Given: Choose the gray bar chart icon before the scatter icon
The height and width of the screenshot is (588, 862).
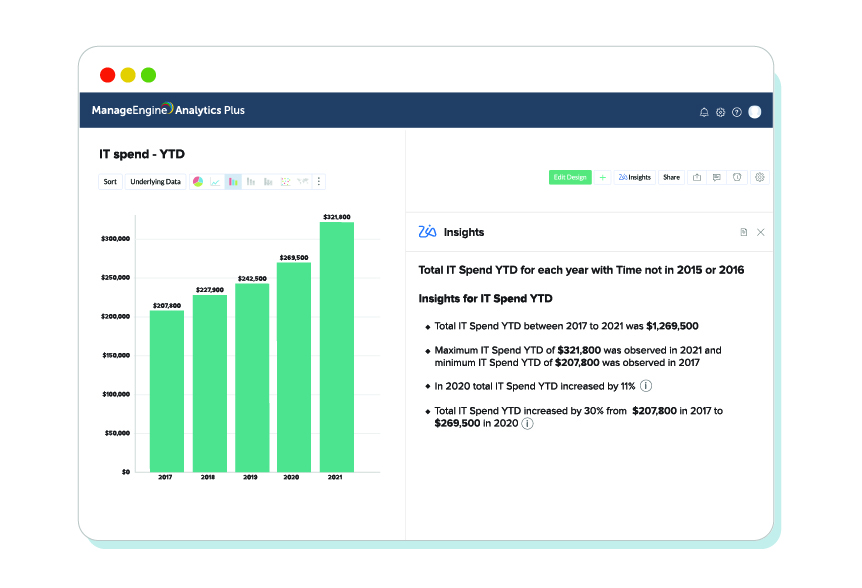Looking at the screenshot, I should [268, 181].
